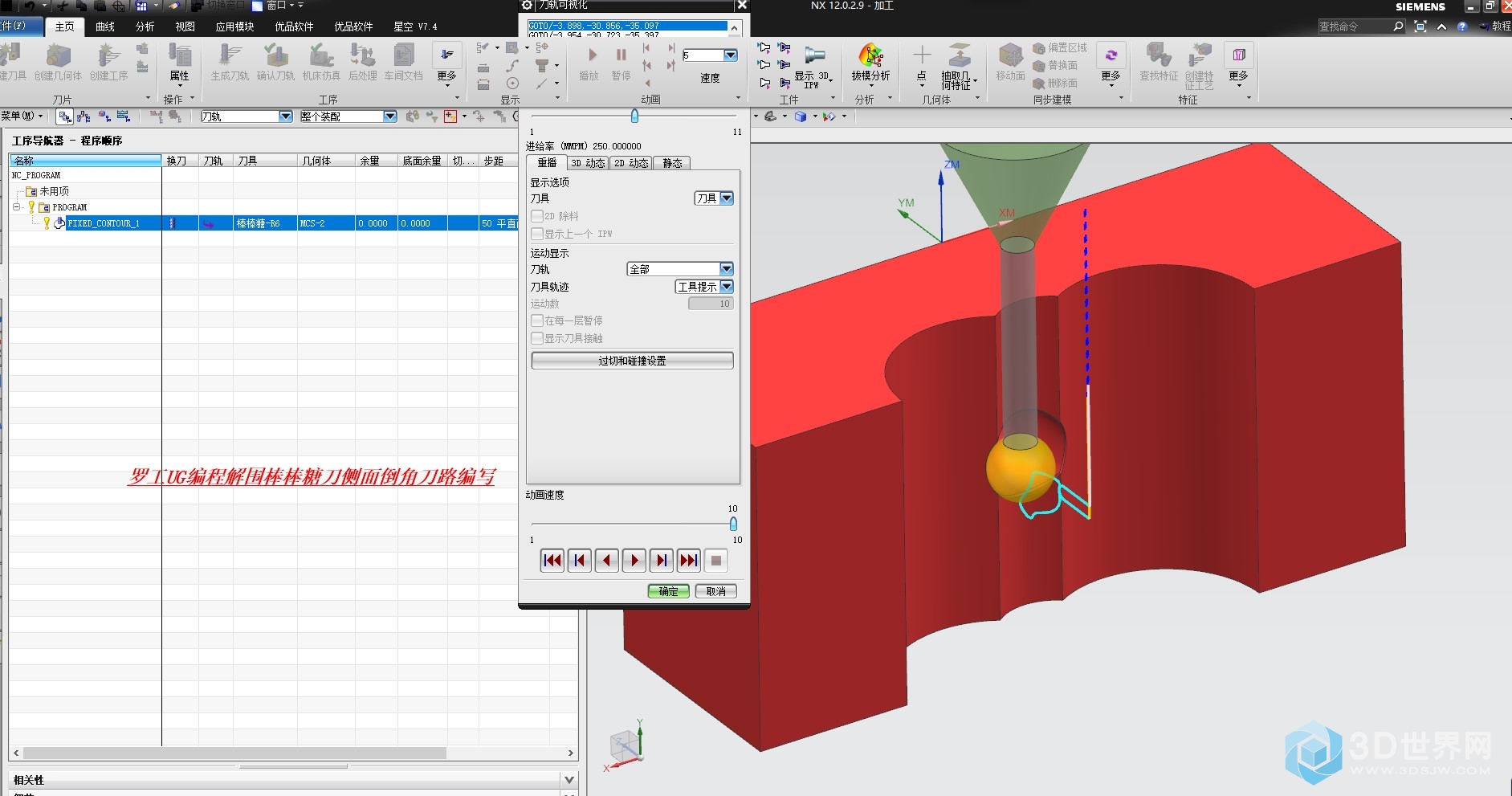Click the animation speed (动画速度) slider handle
The height and width of the screenshot is (796, 1512).
733,524
